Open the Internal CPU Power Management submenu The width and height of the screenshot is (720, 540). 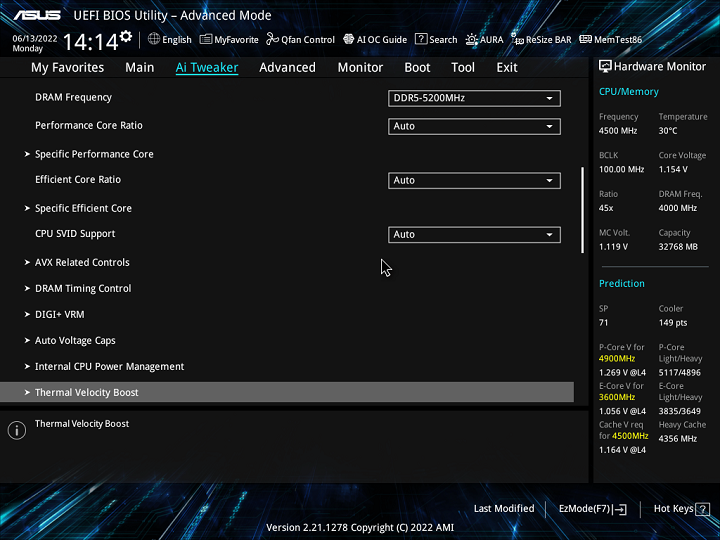[x=109, y=366]
